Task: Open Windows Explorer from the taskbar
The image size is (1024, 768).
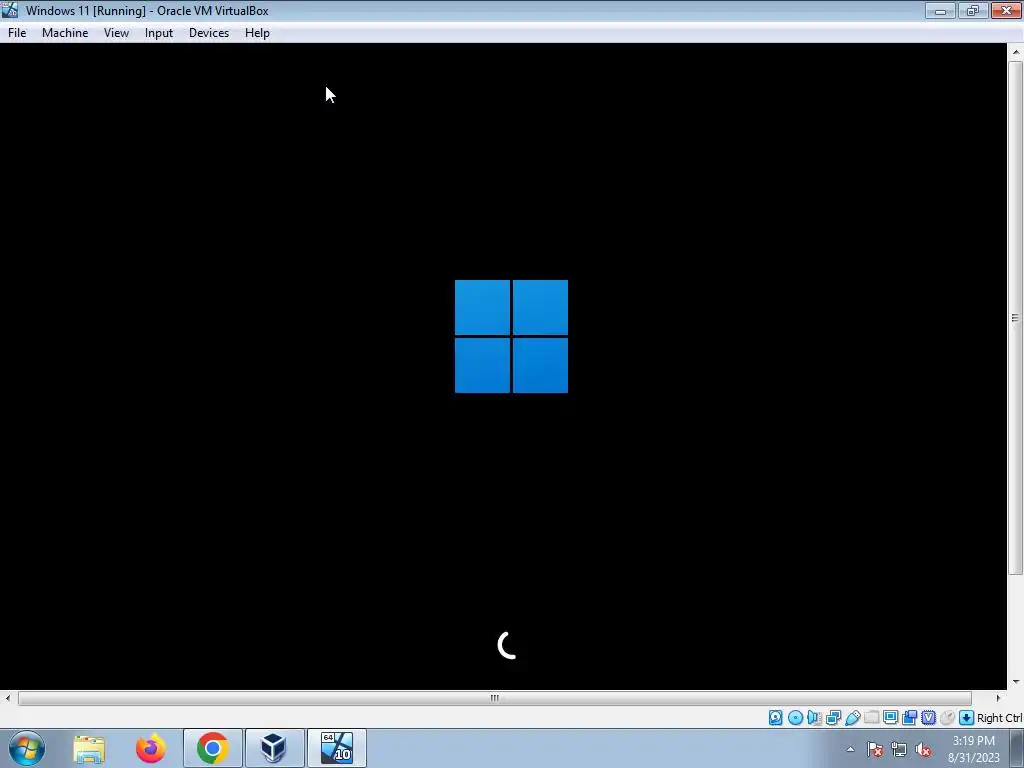Action: tap(89, 748)
